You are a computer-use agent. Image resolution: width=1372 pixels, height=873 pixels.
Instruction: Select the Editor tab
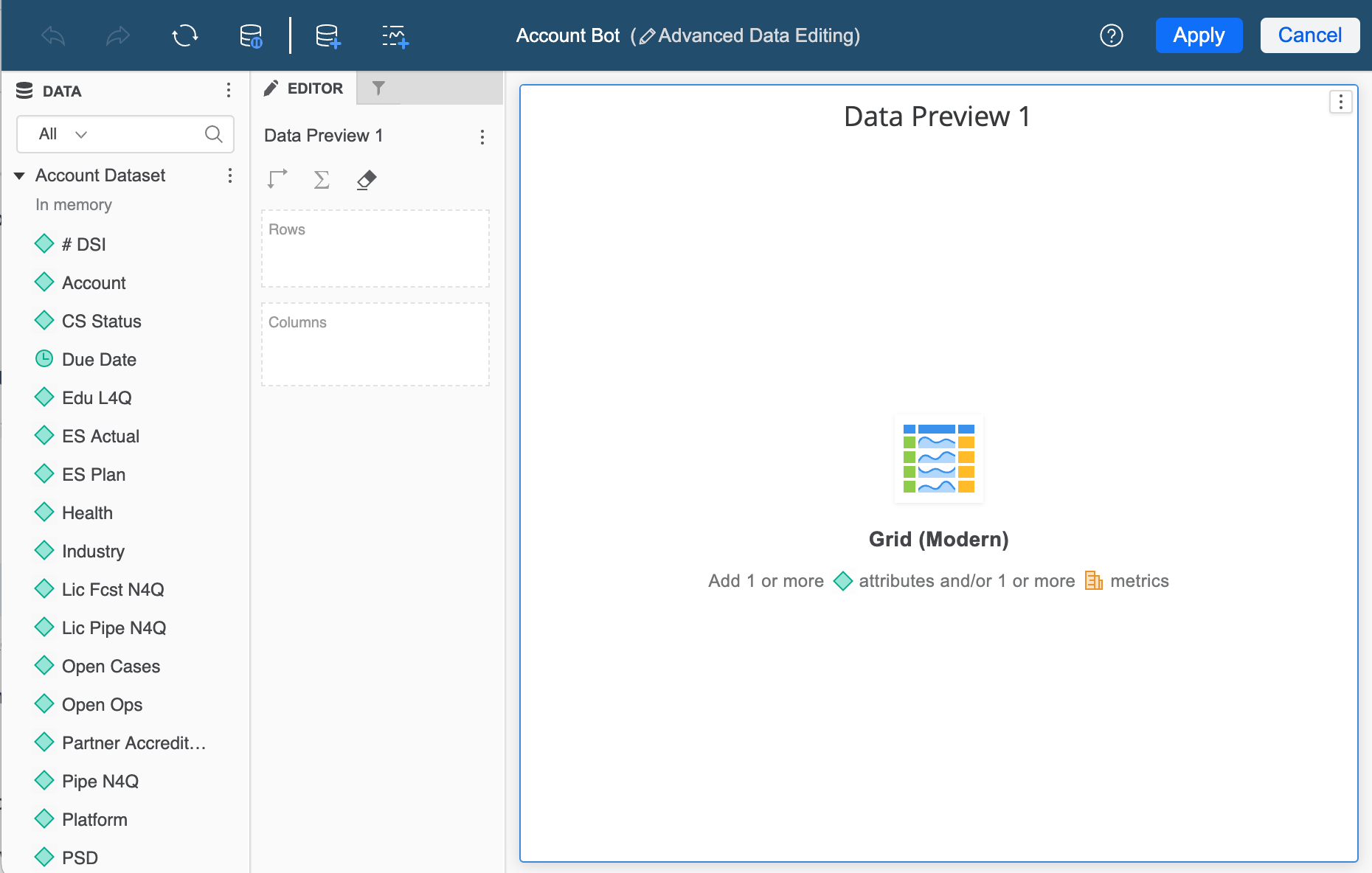(x=304, y=88)
